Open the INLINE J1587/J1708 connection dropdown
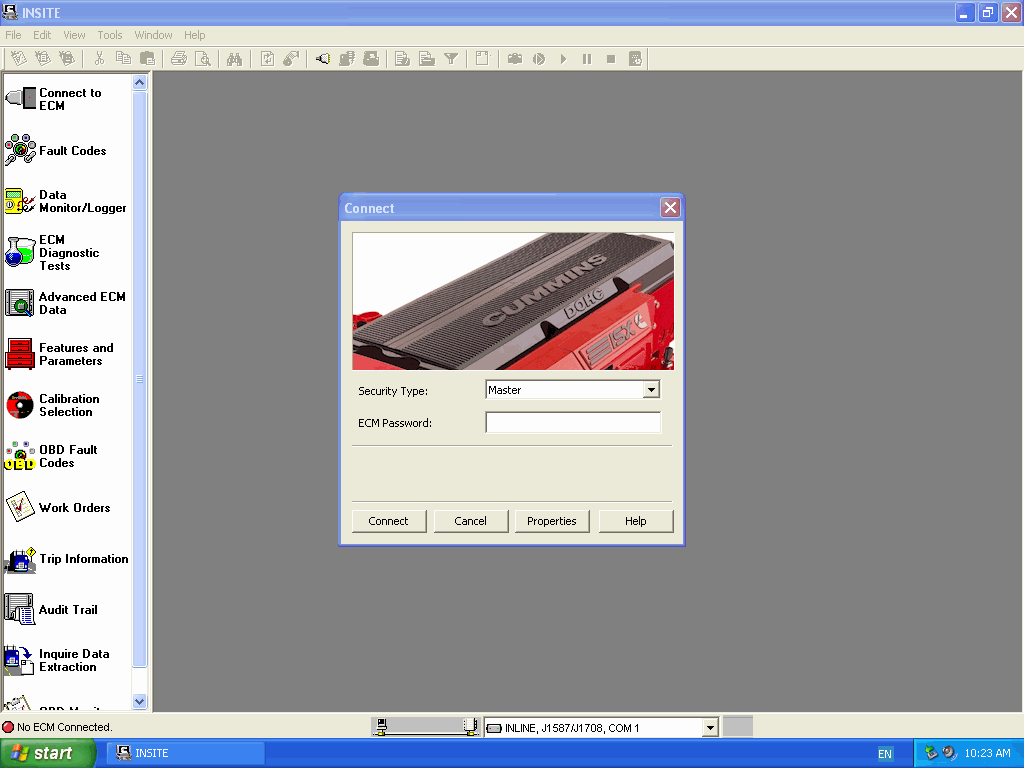 710,728
